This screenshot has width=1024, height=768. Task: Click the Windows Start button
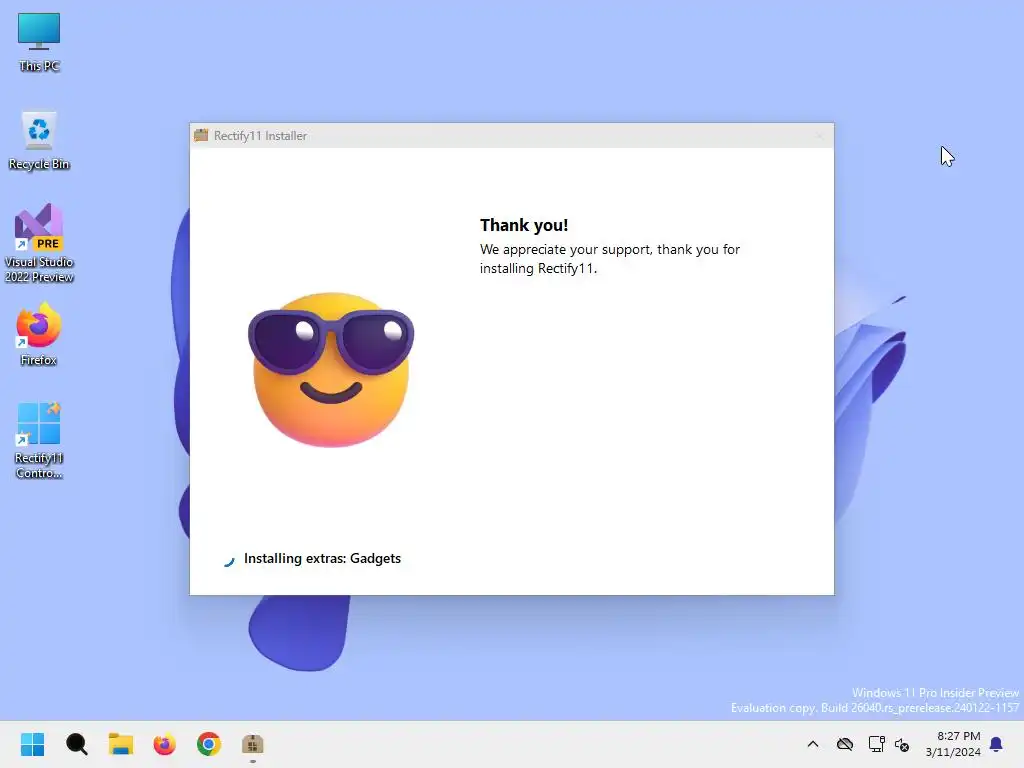pos(33,744)
